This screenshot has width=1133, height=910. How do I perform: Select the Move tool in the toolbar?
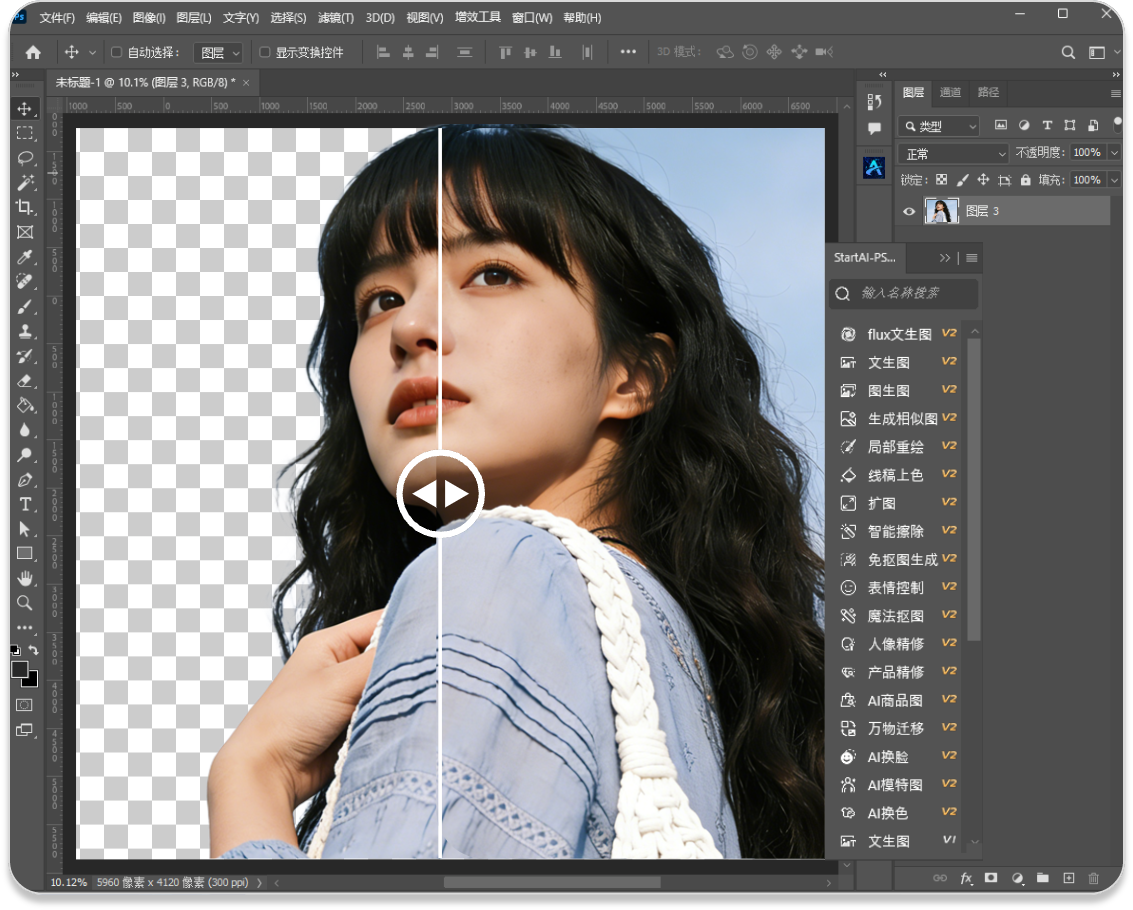click(25, 109)
